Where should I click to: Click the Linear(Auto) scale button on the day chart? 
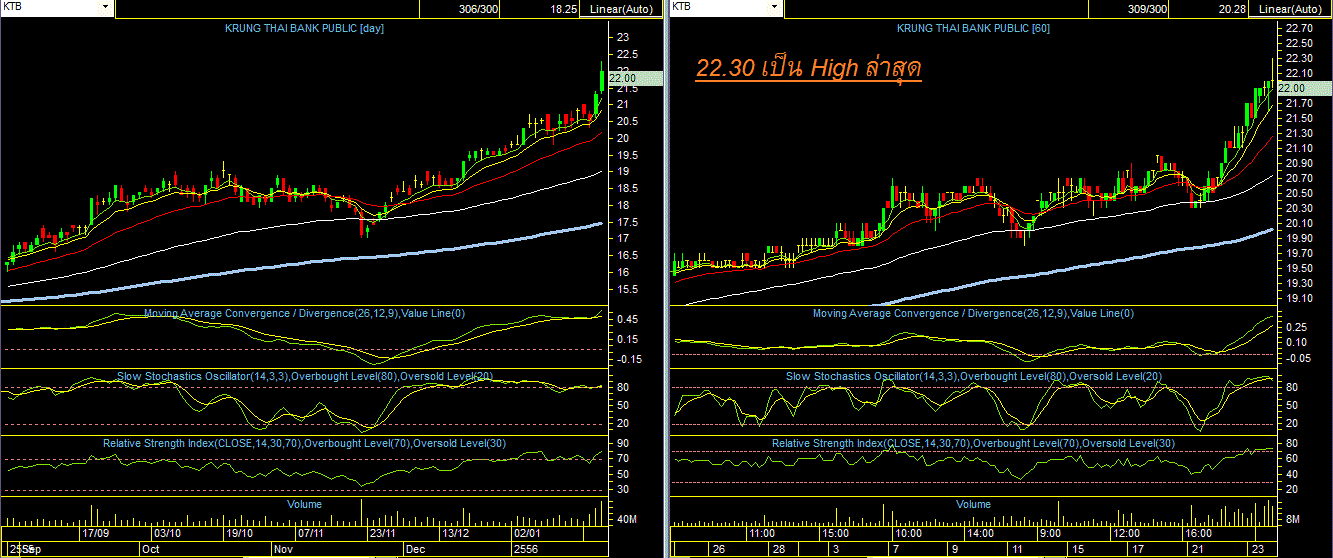tap(621, 8)
